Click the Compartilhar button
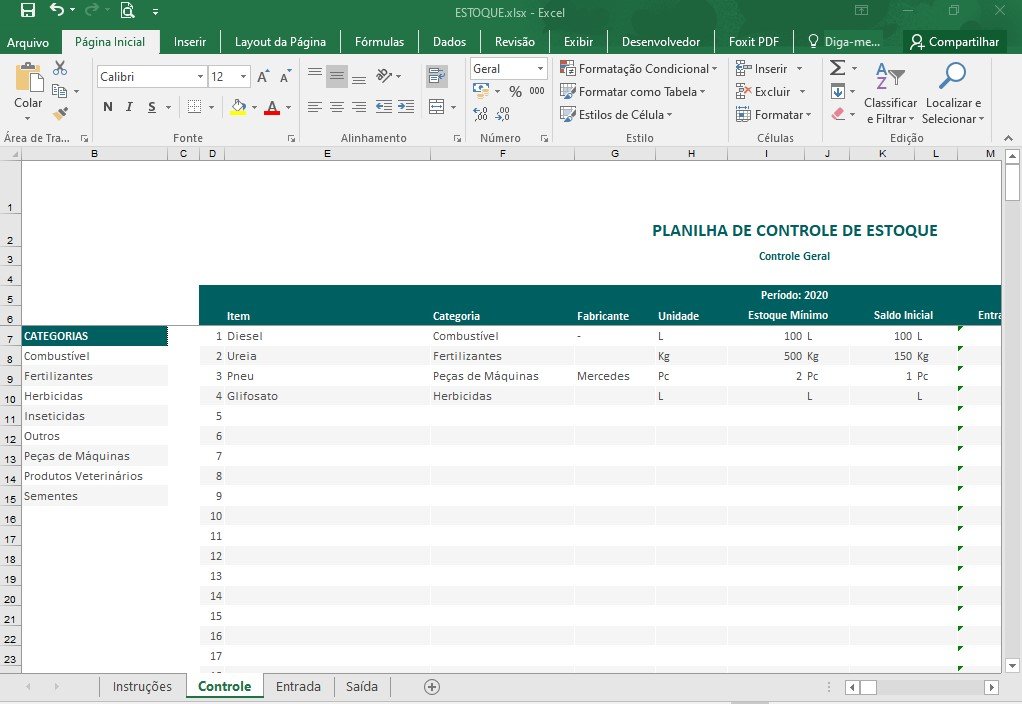Viewport: 1022px width, 704px height. (x=955, y=42)
